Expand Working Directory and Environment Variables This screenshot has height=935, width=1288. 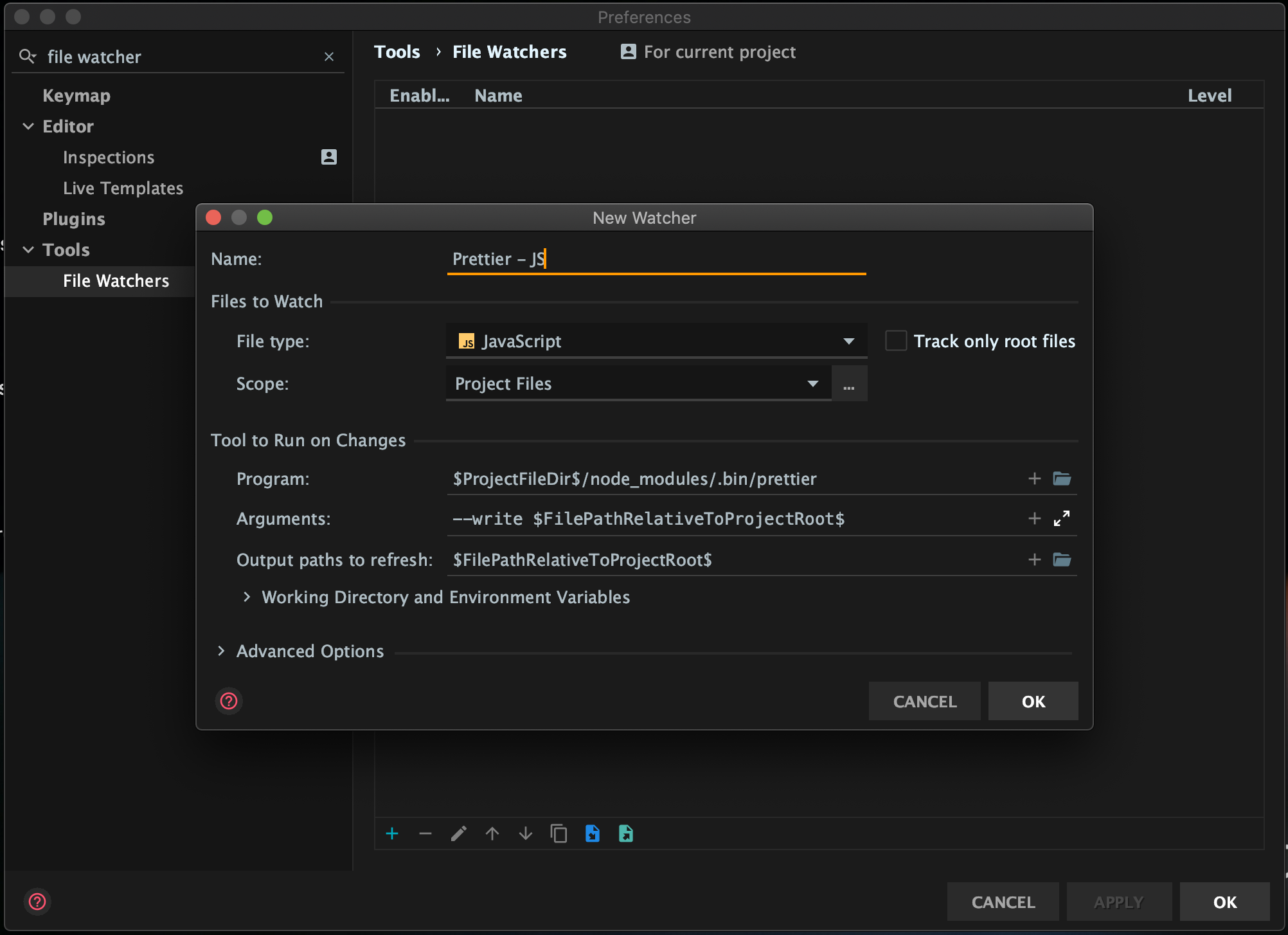point(445,597)
